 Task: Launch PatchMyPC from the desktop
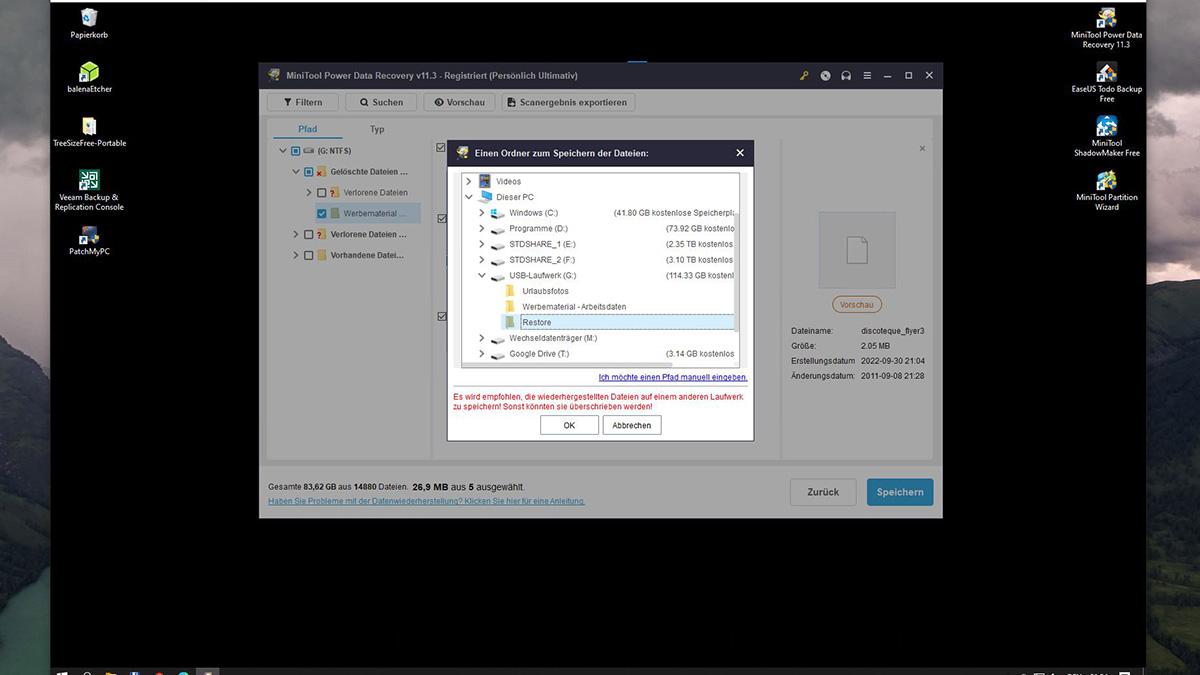(x=89, y=239)
